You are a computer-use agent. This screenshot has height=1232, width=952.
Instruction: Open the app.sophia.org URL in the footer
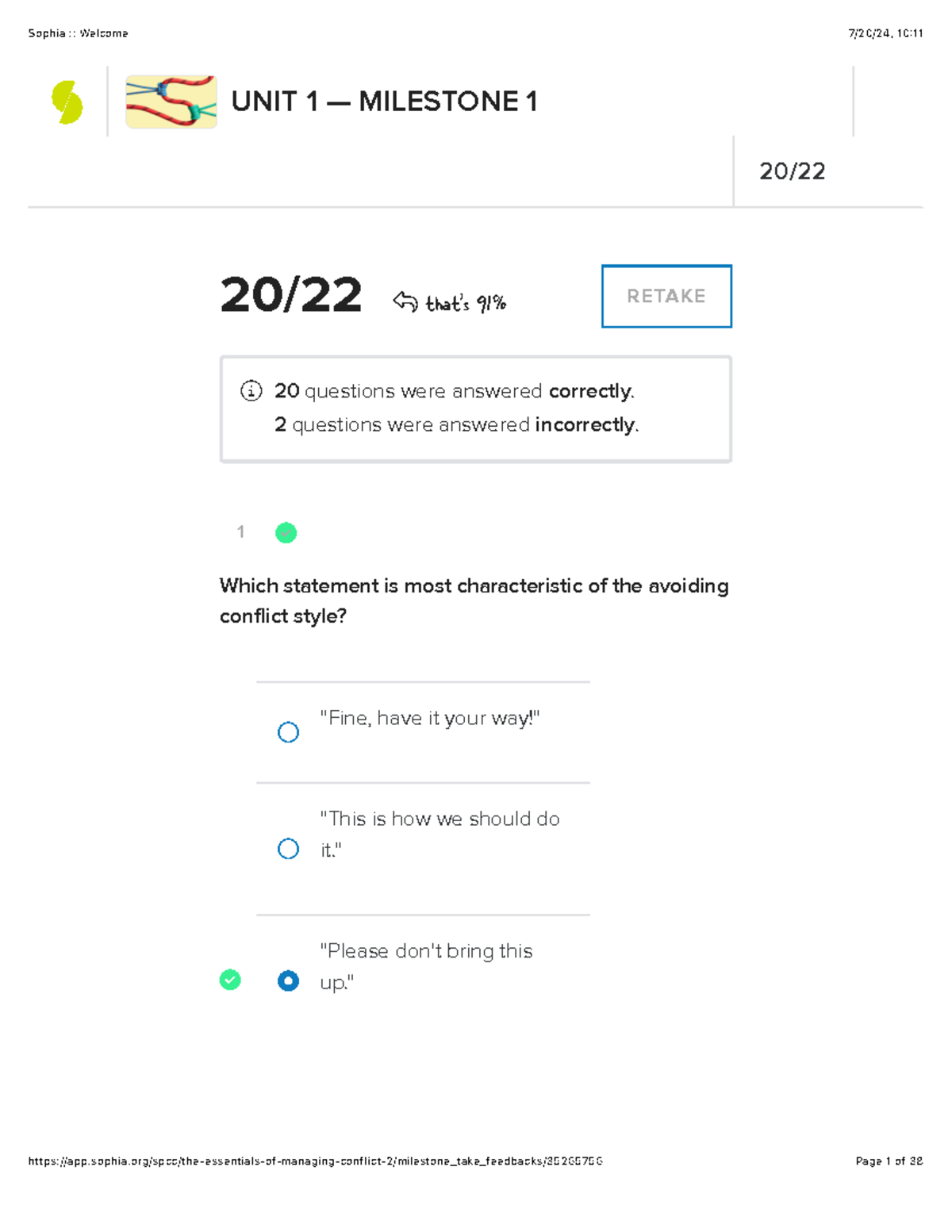click(x=315, y=1161)
